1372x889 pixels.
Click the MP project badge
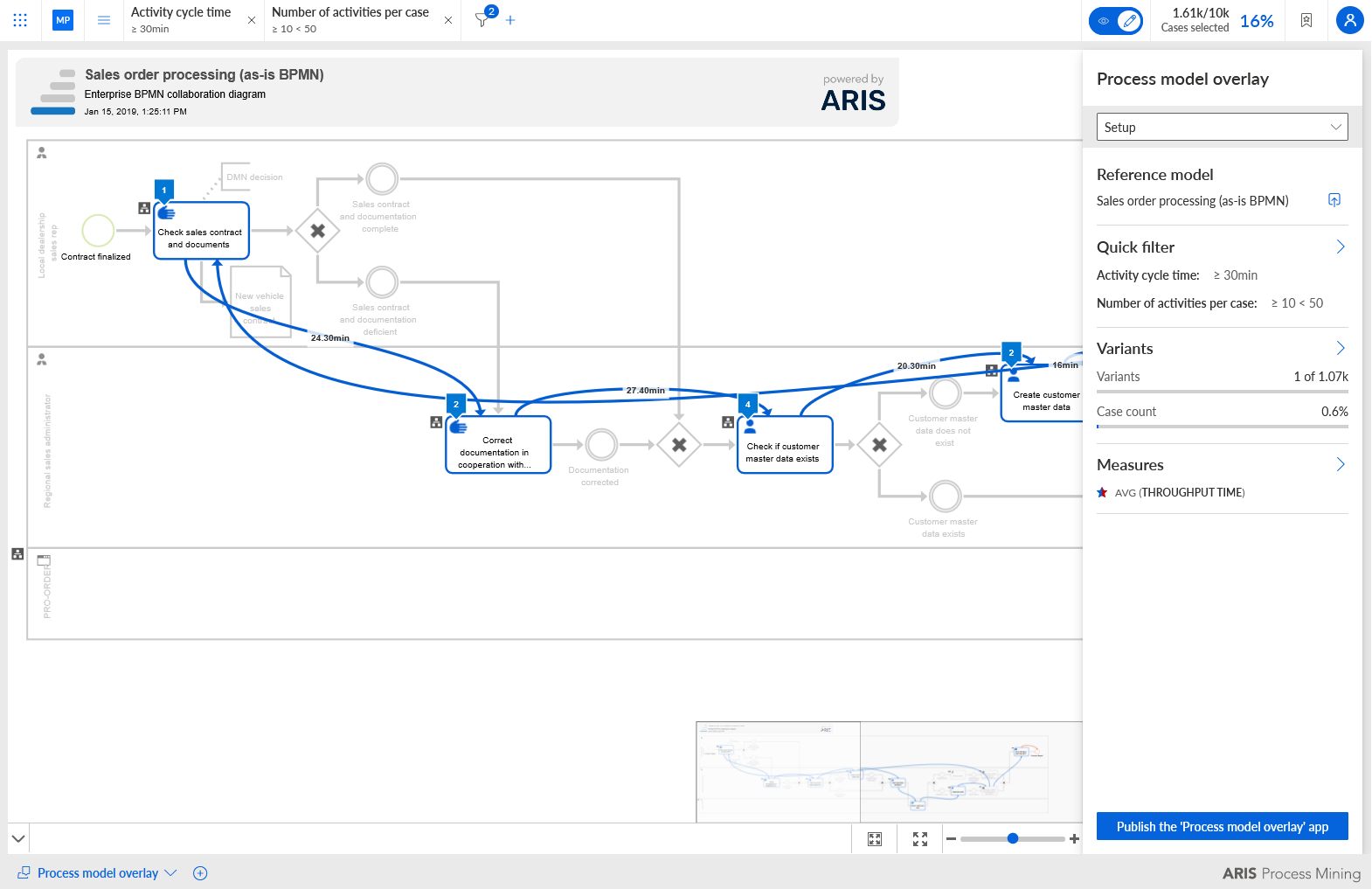[63, 20]
